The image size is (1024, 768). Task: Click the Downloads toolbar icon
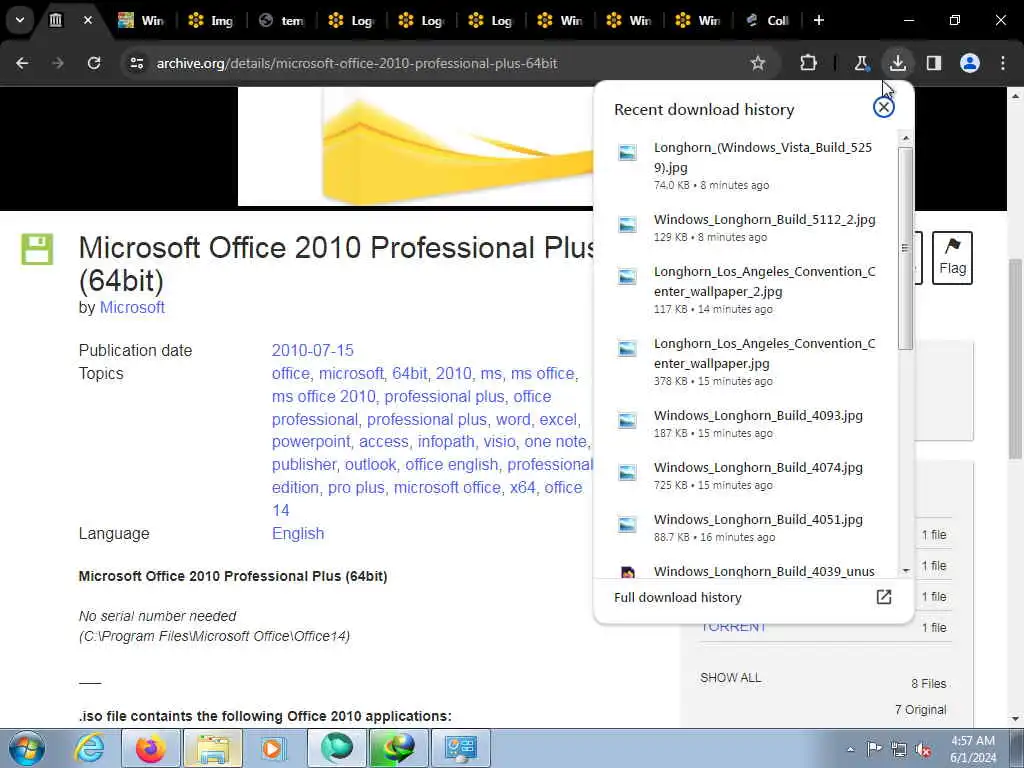tap(898, 63)
